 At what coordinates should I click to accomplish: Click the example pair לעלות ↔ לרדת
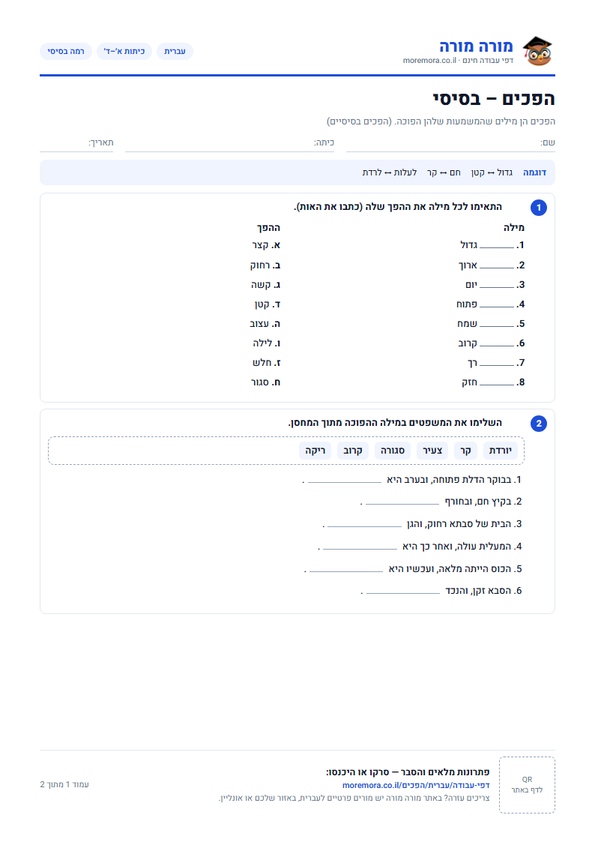(389, 172)
